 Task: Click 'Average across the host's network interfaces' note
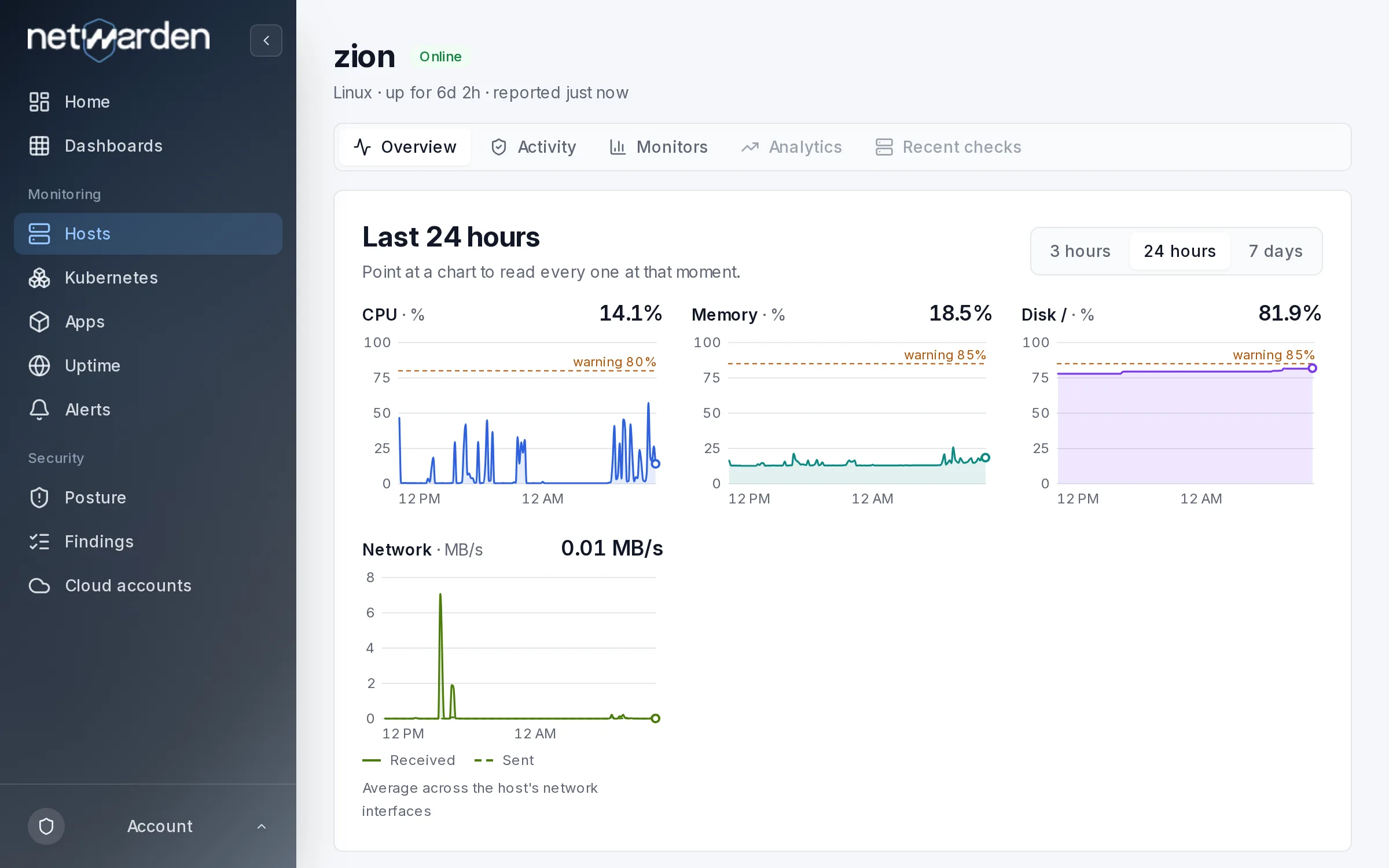480,800
